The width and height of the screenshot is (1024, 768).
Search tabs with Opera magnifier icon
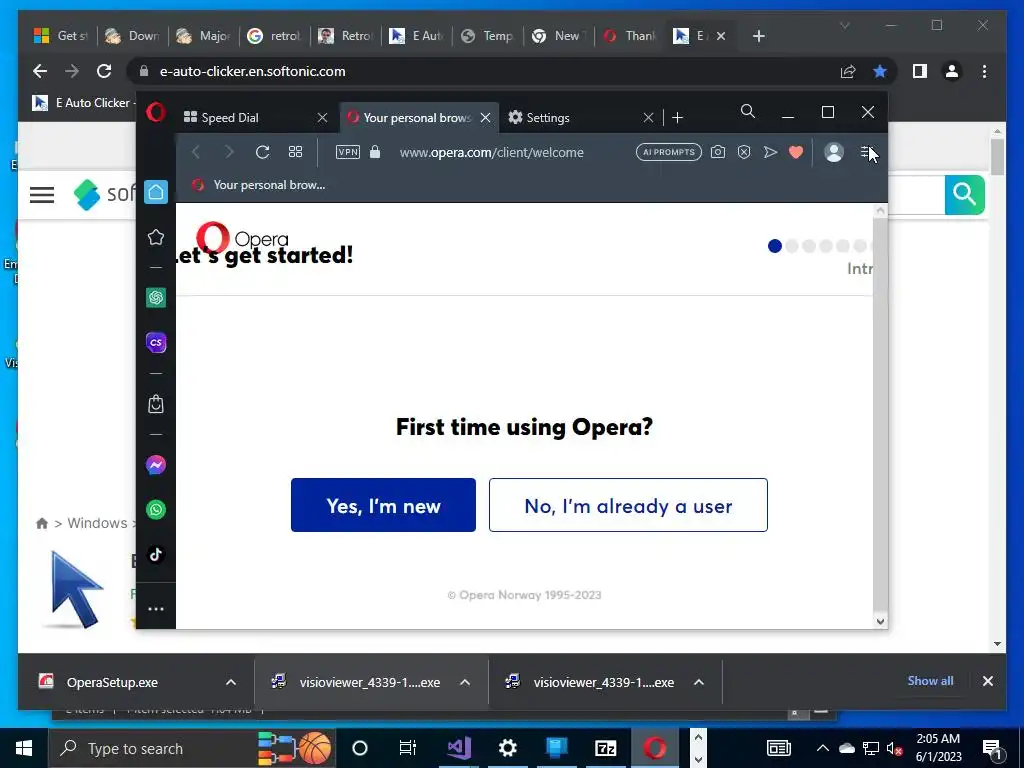748,112
